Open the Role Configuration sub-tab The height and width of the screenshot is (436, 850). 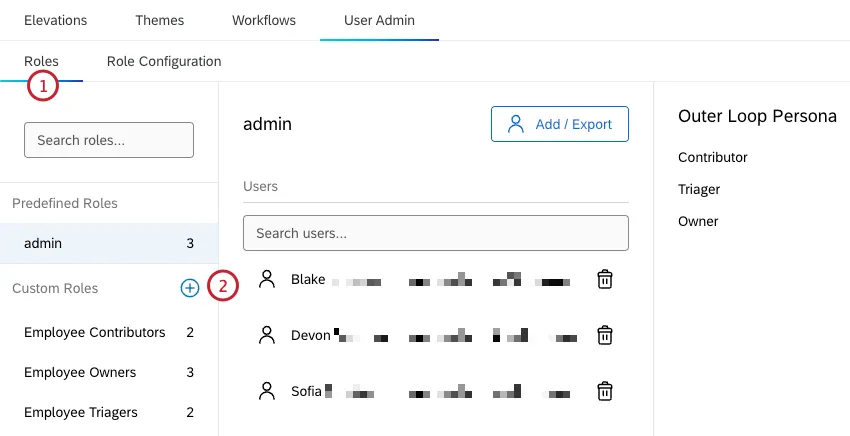(164, 61)
